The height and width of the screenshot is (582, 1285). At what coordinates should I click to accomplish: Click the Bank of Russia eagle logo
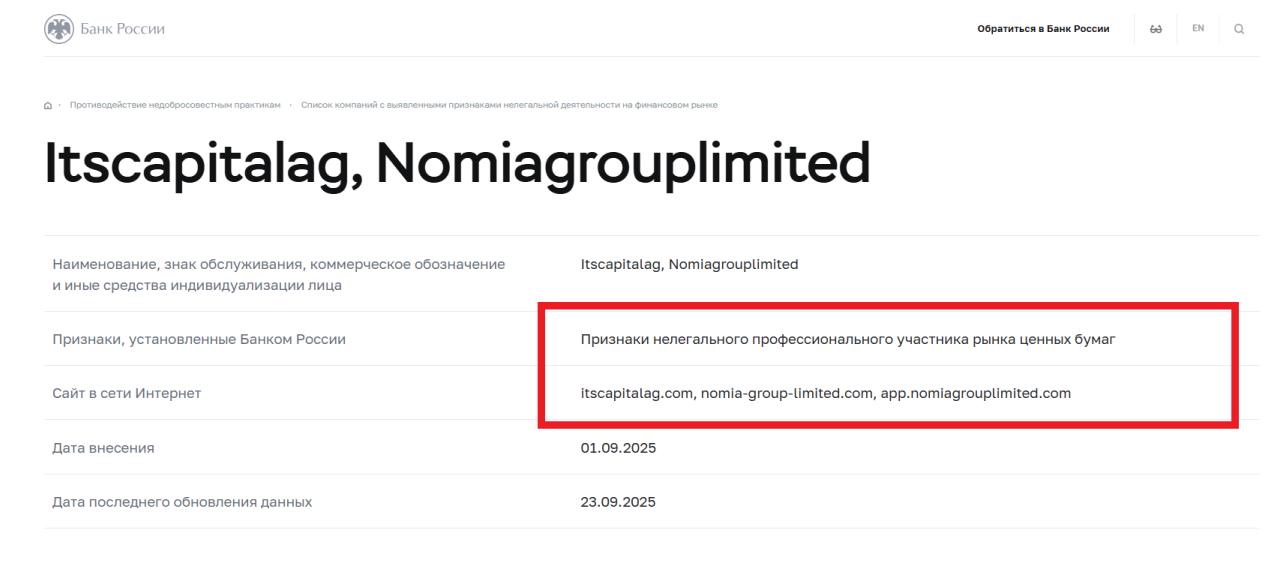point(59,29)
